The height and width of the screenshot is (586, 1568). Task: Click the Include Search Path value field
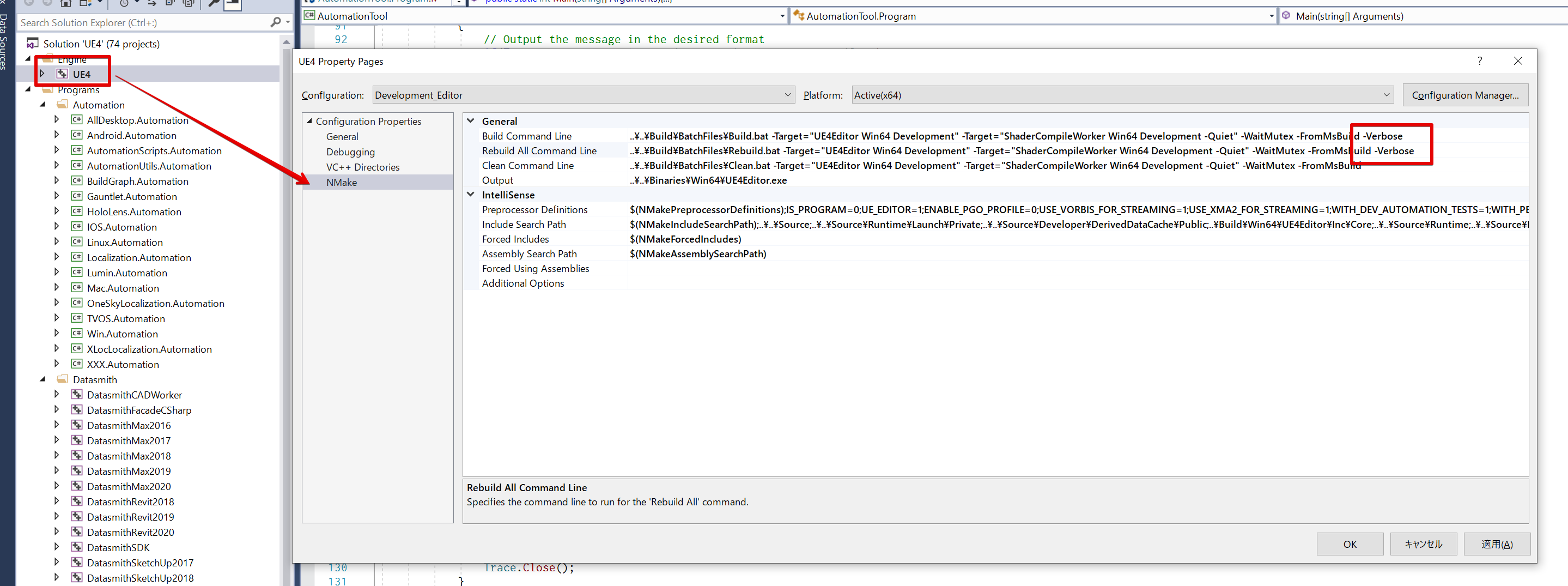pyautogui.click(x=1078, y=223)
